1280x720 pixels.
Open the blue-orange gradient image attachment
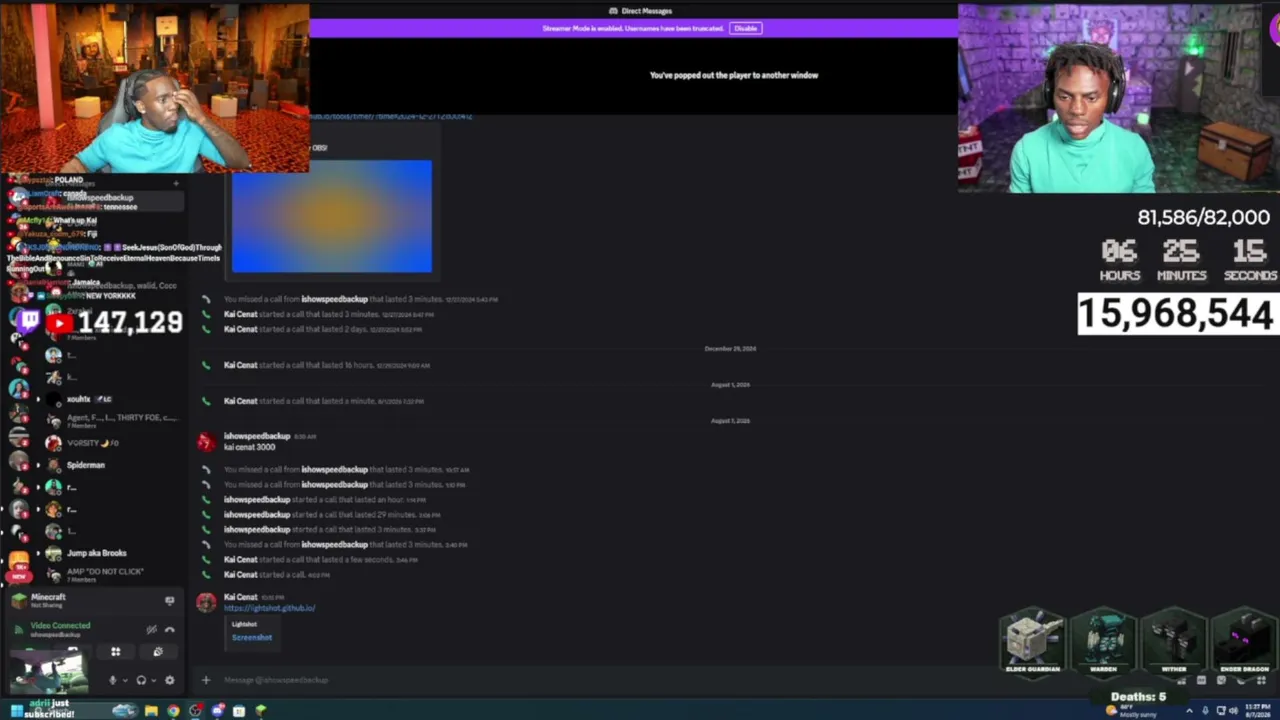332,216
